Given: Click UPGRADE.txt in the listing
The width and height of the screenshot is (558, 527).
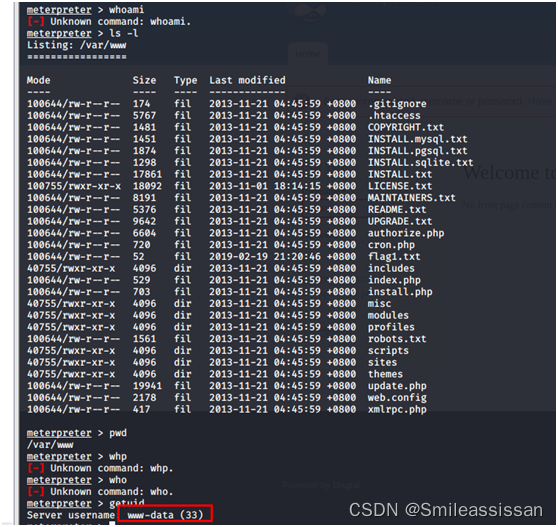Looking at the screenshot, I should (x=400, y=221).
